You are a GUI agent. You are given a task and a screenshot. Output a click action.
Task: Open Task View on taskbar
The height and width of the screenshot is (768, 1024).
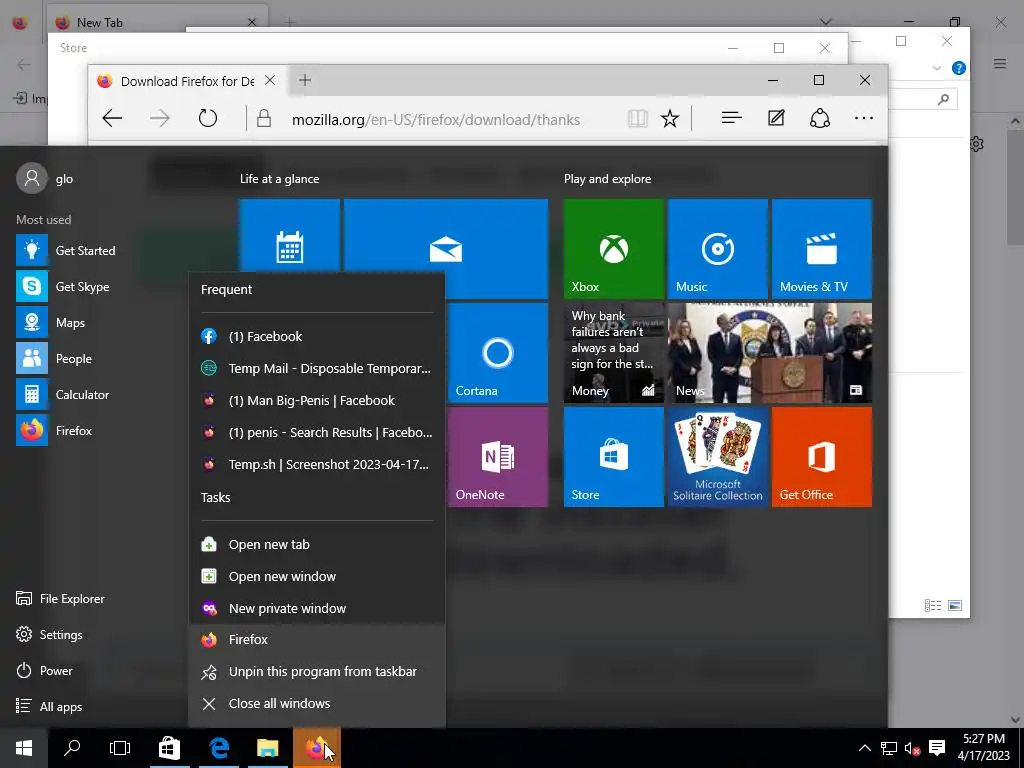pos(120,748)
